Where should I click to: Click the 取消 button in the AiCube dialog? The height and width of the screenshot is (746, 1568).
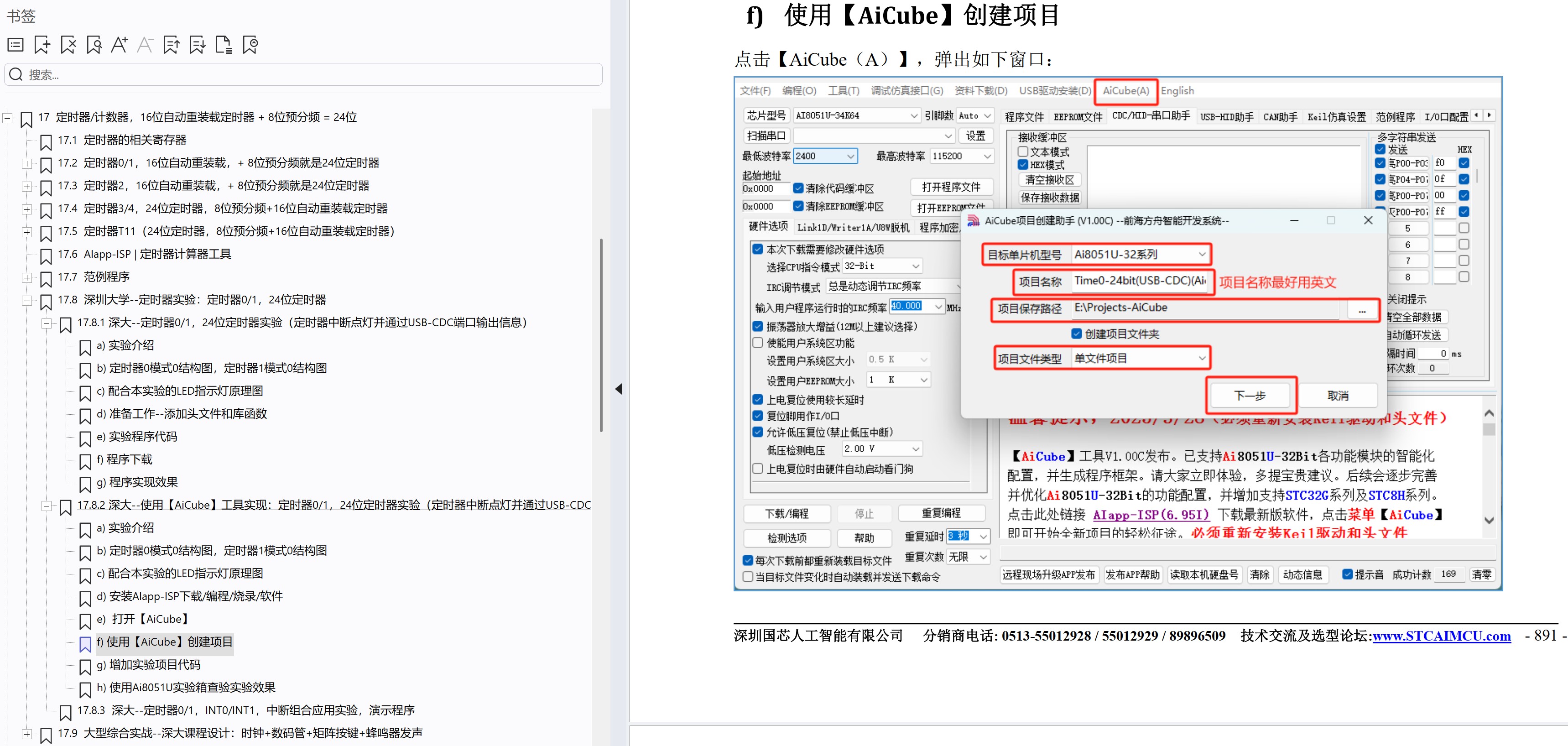(x=1337, y=396)
